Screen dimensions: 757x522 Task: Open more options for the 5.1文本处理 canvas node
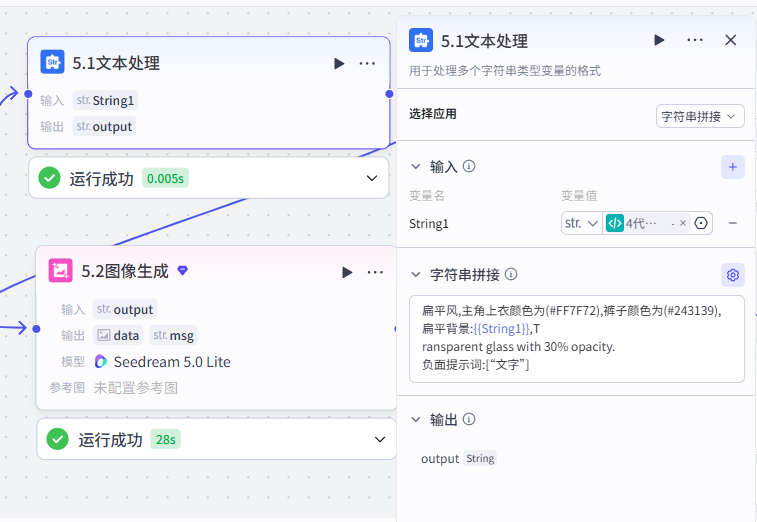367,63
